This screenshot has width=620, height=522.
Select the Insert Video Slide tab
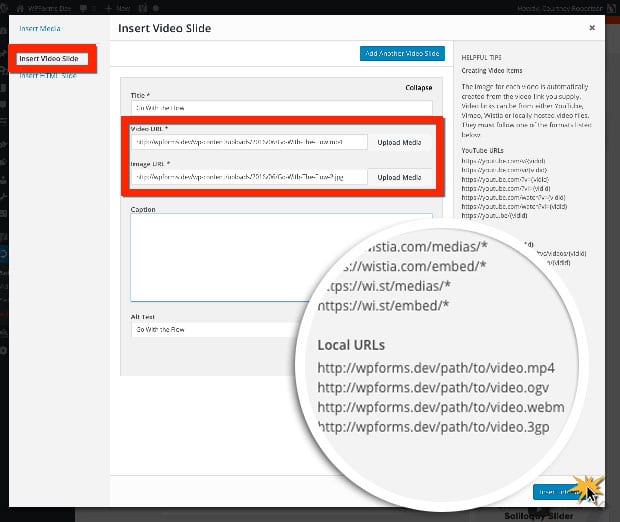pos(49,59)
